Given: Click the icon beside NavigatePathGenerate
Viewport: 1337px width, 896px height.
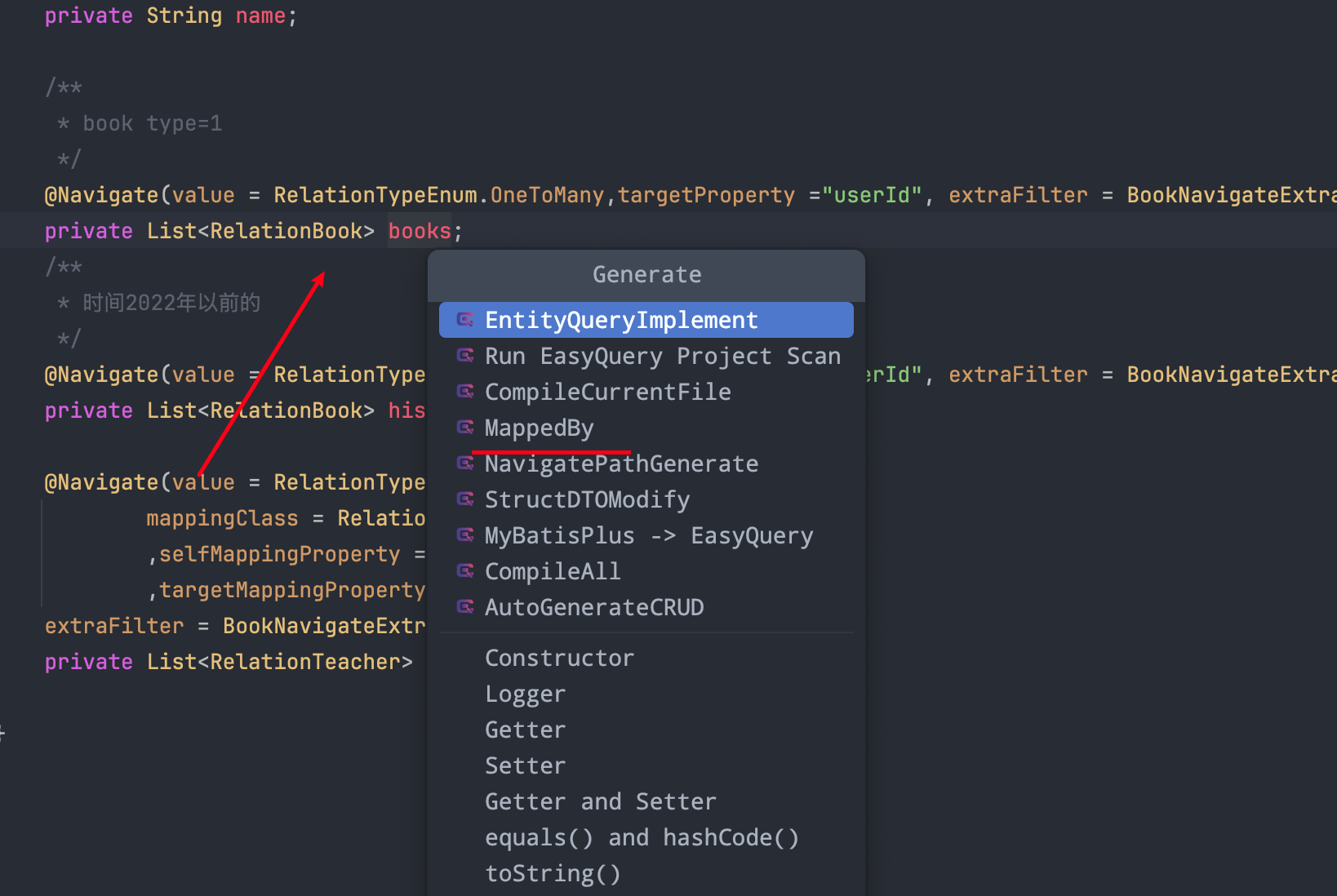Looking at the screenshot, I should pyautogui.click(x=465, y=464).
